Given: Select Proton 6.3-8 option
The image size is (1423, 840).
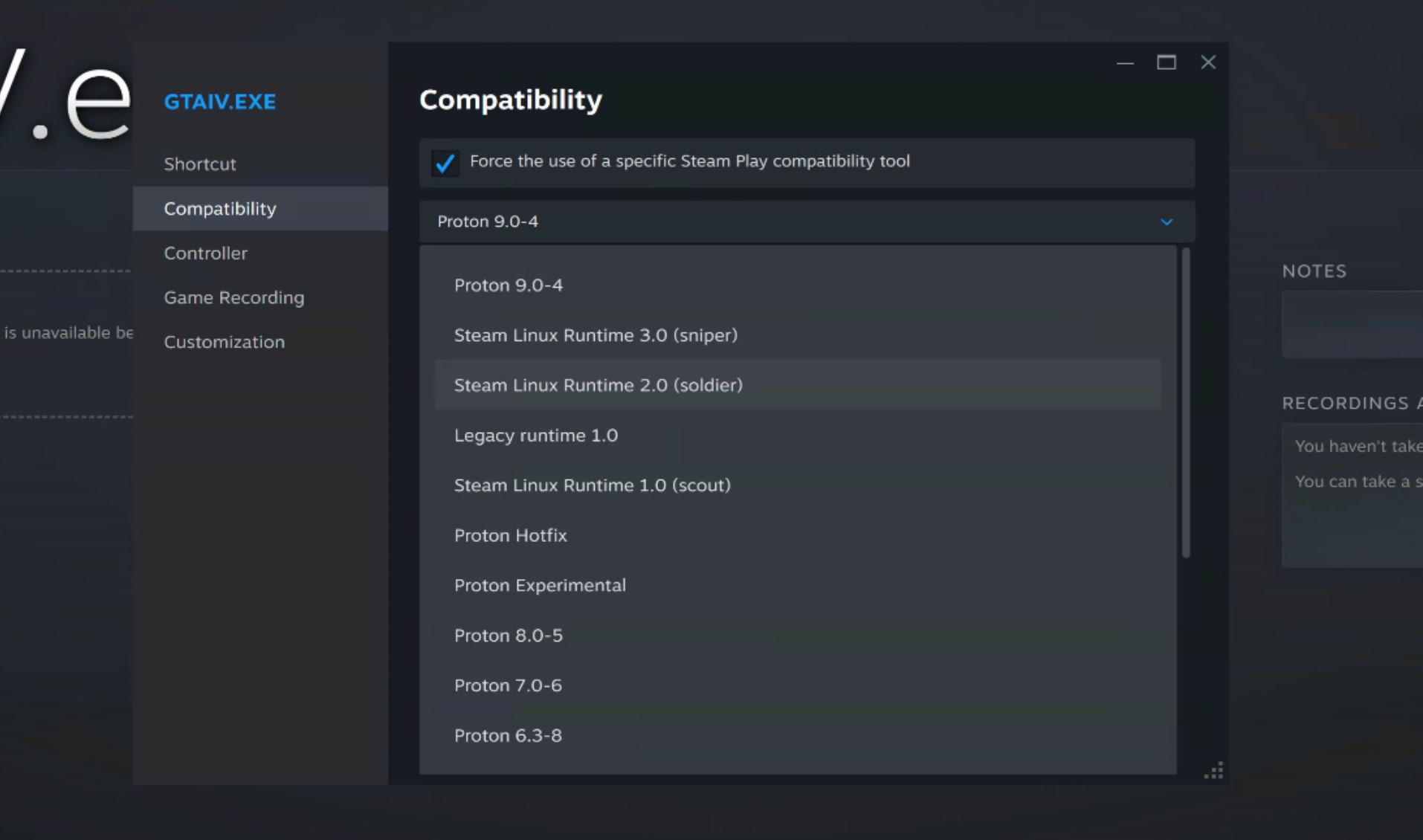Looking at the screenshot, I should [x=508, y=735].
